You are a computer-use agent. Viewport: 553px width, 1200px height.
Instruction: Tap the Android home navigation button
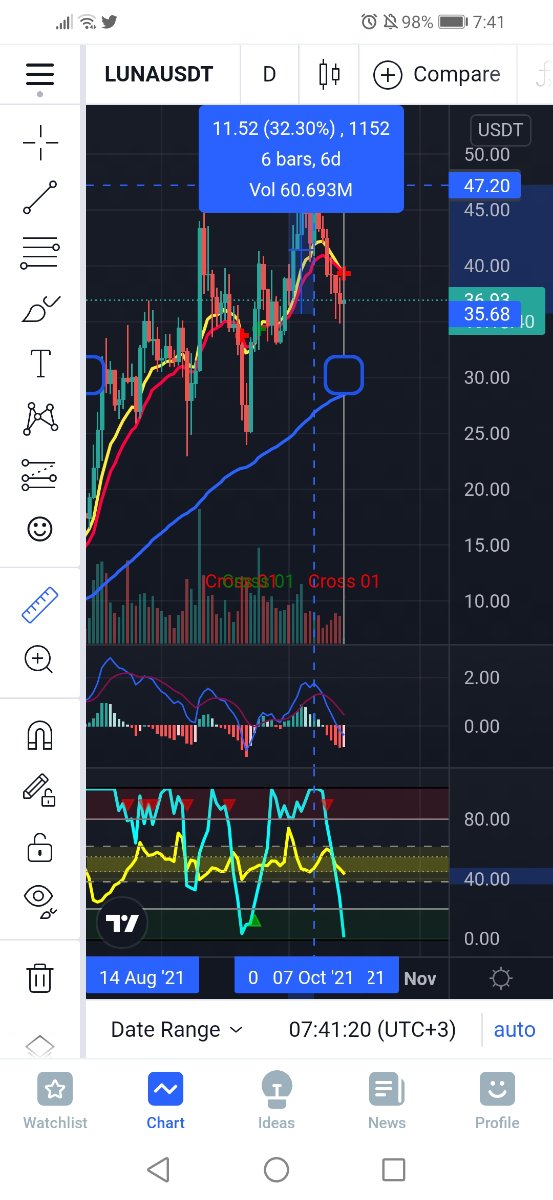point(276,1169)
